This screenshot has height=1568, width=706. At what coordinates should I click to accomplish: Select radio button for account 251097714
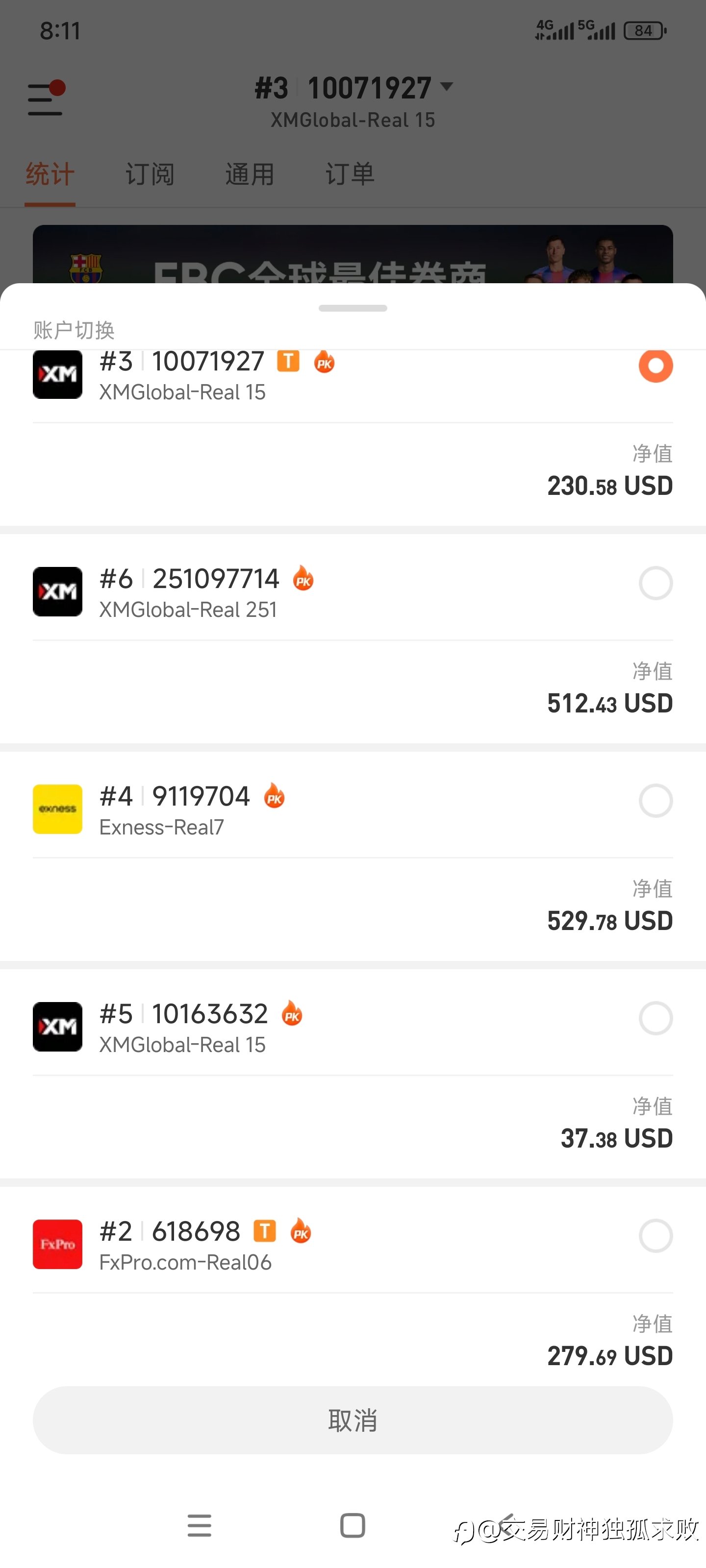pos(656,583)
